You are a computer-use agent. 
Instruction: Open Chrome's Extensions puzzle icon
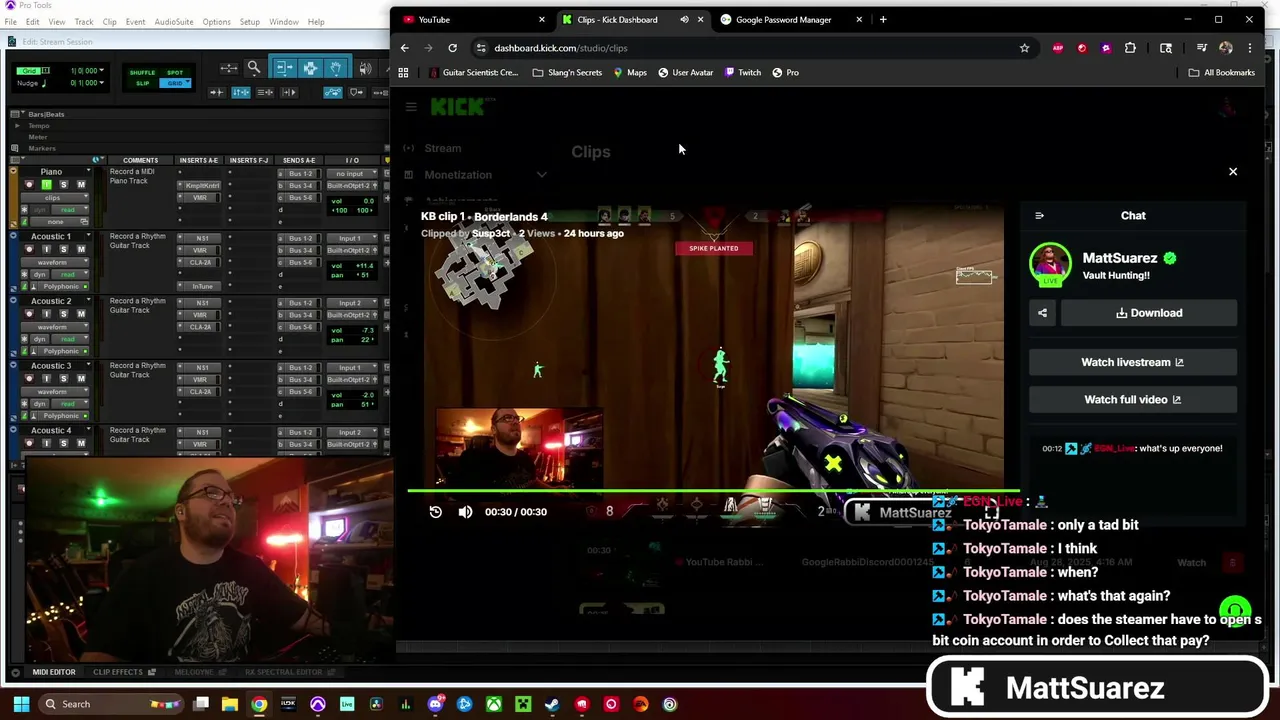(1130, 48)
